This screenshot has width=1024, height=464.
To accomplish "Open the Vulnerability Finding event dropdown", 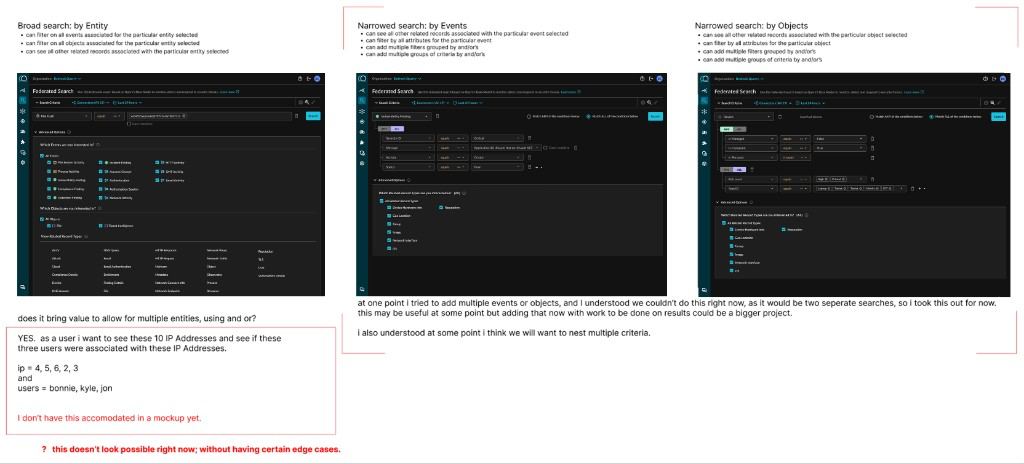I will click(x=402, y=116).
